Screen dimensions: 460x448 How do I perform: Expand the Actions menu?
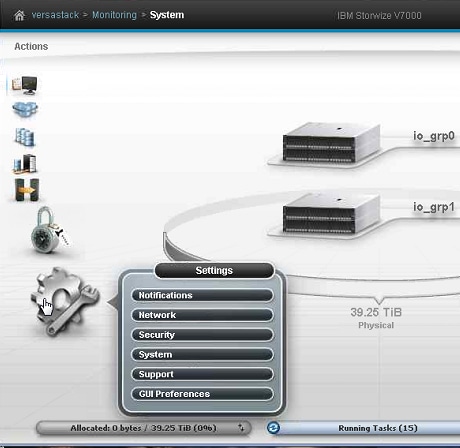pos(31,46)
